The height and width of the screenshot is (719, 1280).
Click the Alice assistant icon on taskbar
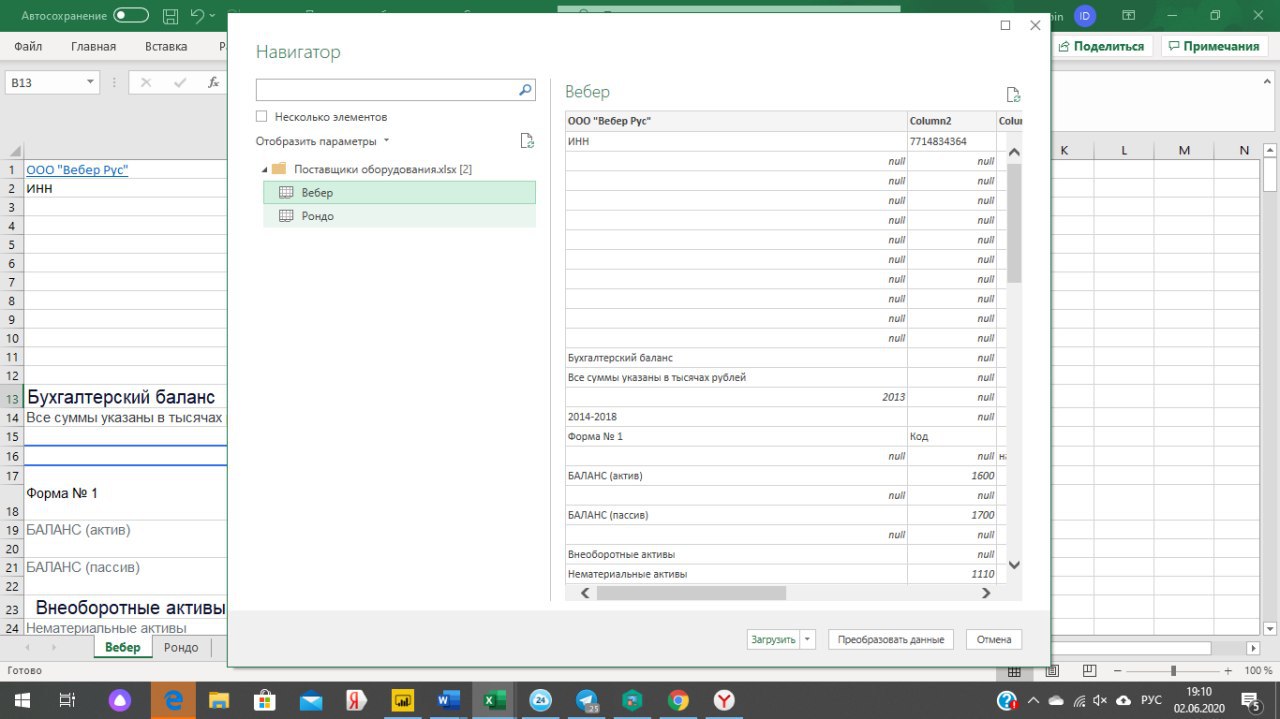(x=121, y=700)
